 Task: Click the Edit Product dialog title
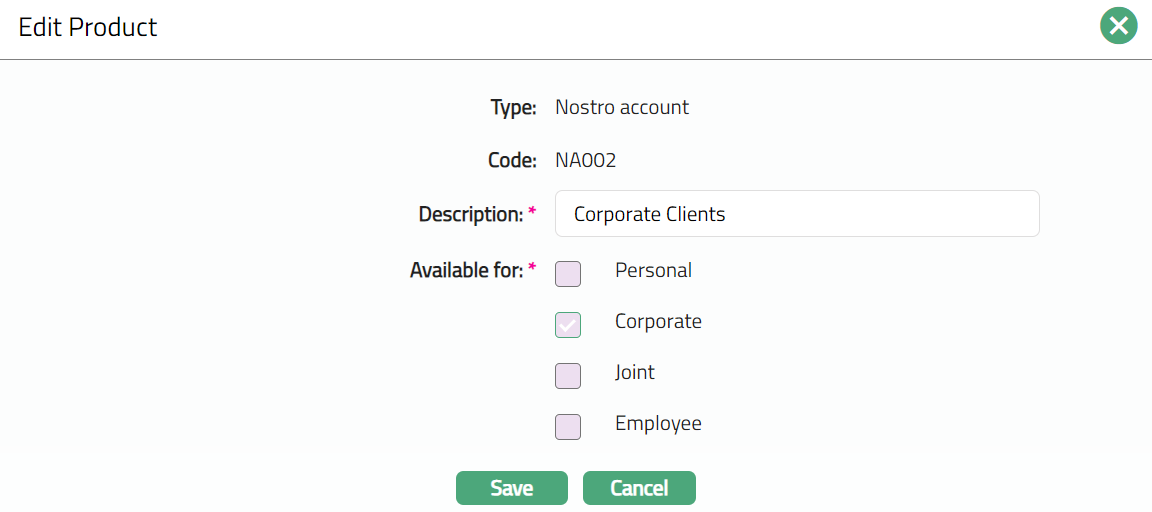[88, 27]
